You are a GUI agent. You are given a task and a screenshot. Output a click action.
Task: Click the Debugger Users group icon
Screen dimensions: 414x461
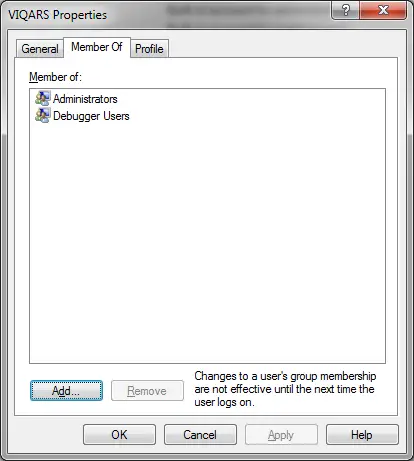(43, 115)
